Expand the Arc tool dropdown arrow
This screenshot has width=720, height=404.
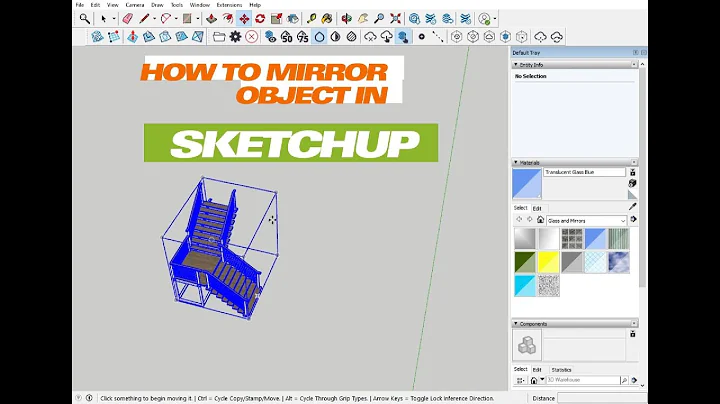[x=176, y=19]
